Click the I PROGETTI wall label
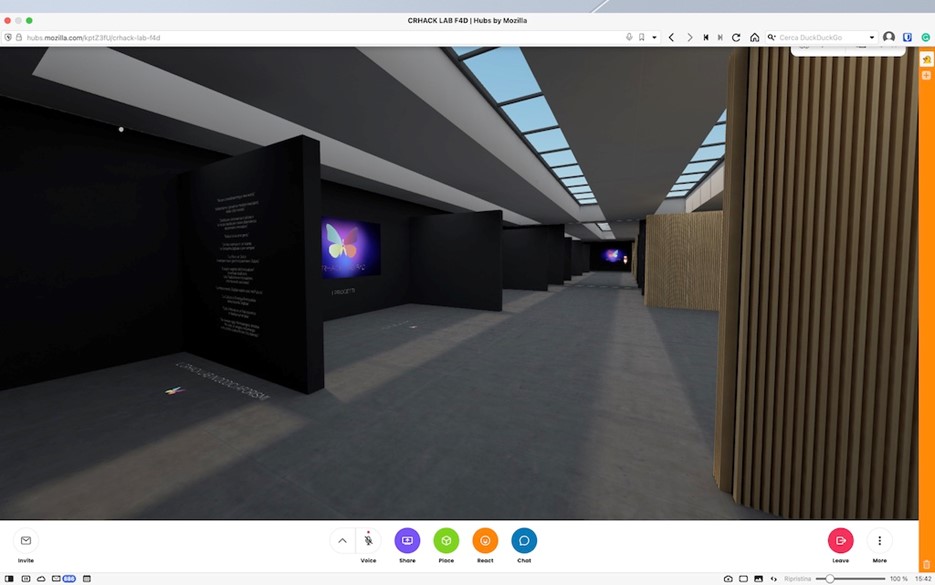This screenshot has height=585, width=935. pyautogui.click(x=343, y=292)
